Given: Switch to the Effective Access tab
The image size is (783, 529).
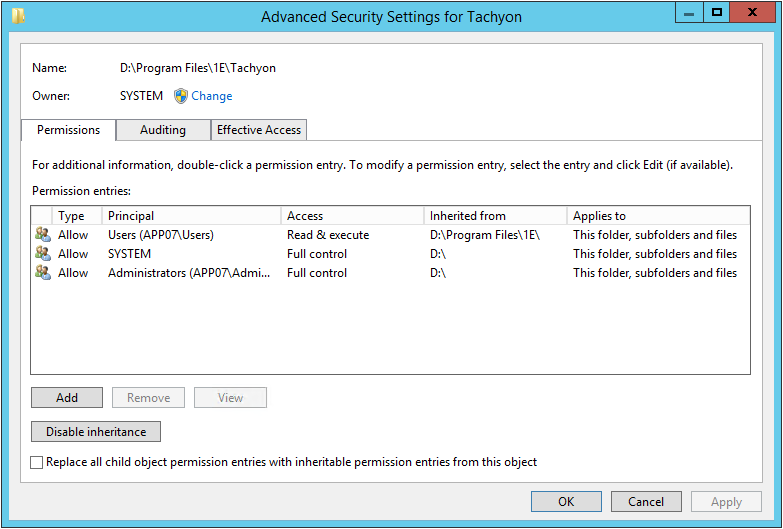Looking at the screenshot, I should (259, 130).
